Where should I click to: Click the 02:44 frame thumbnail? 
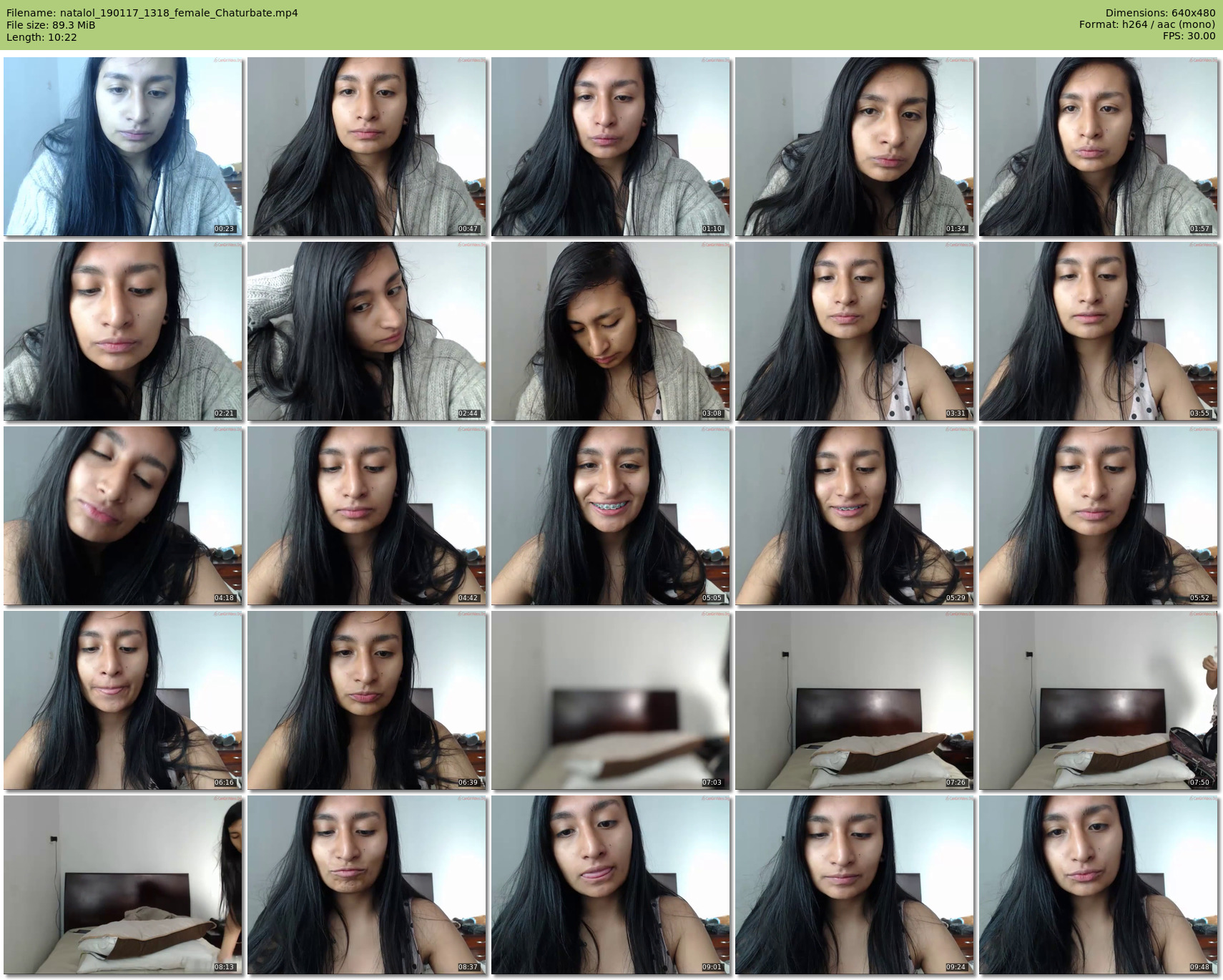point(367,331)
